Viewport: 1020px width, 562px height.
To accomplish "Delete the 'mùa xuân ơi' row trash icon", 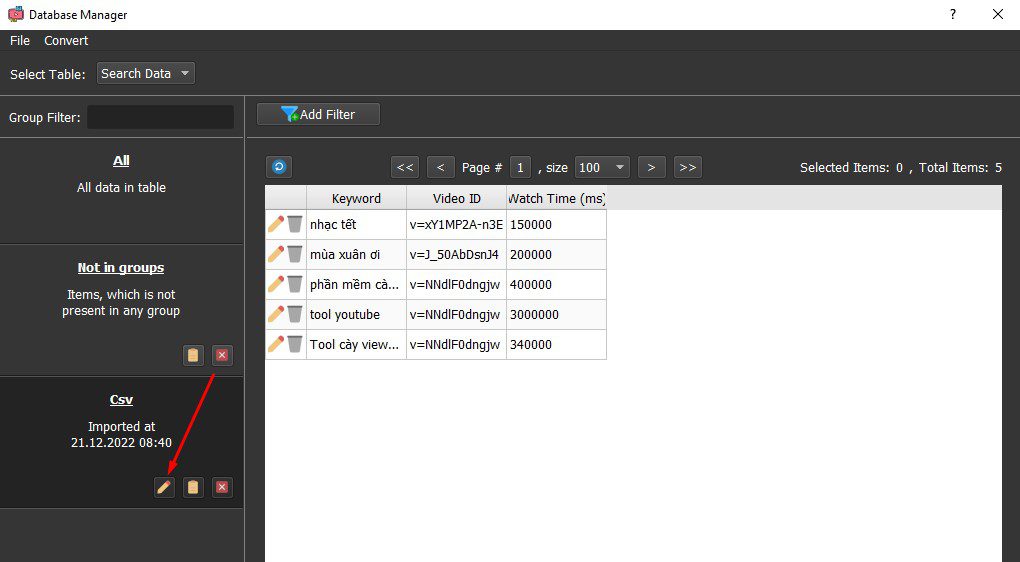I will coord(295,254).
